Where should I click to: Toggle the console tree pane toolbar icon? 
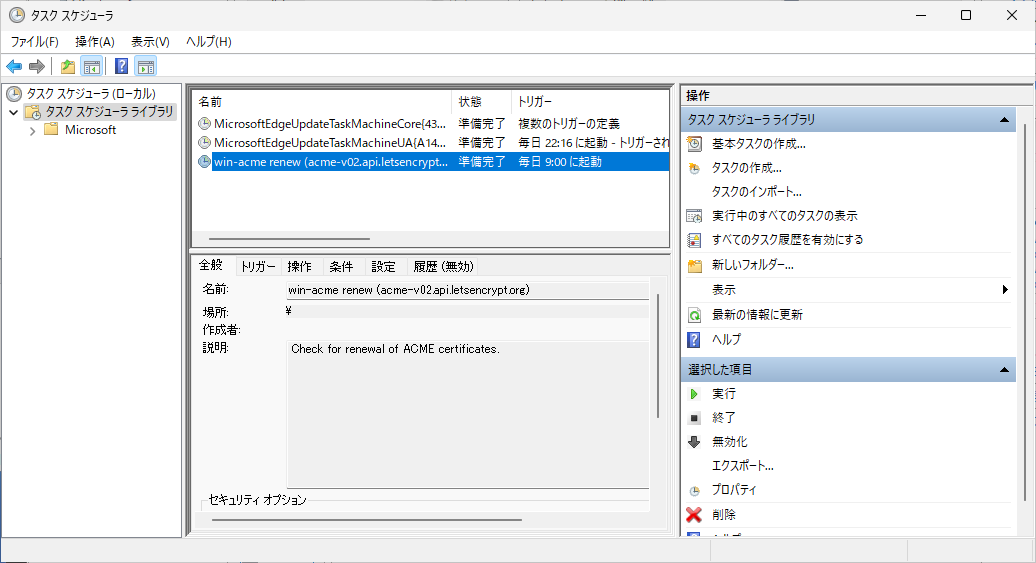92,66
